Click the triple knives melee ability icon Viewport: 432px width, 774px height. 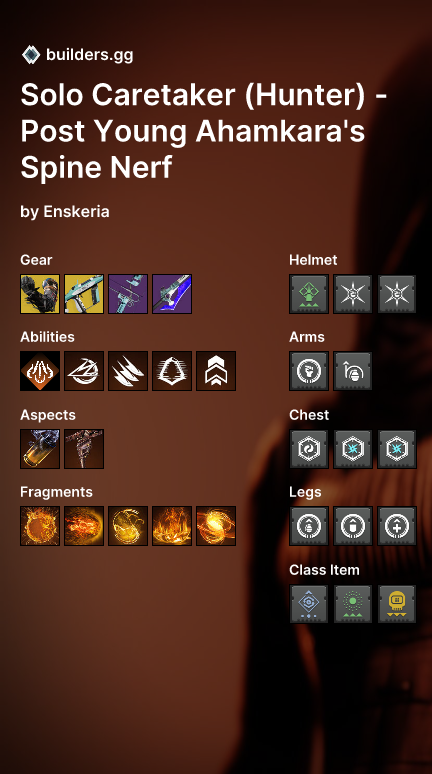tap(128, 371)
